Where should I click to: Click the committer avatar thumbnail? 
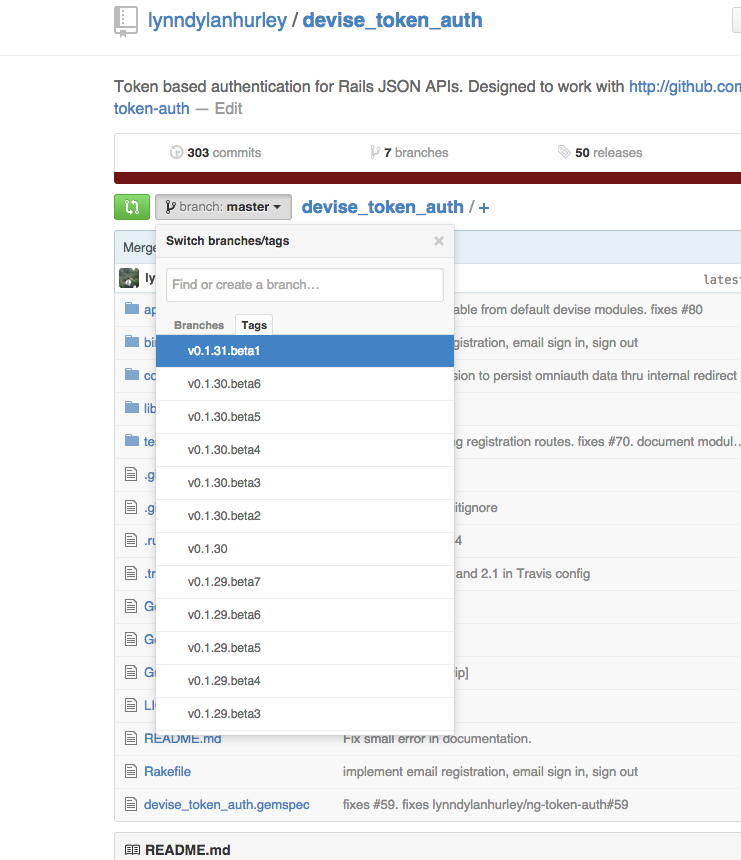pyautogui.click(x=129, y=278)
